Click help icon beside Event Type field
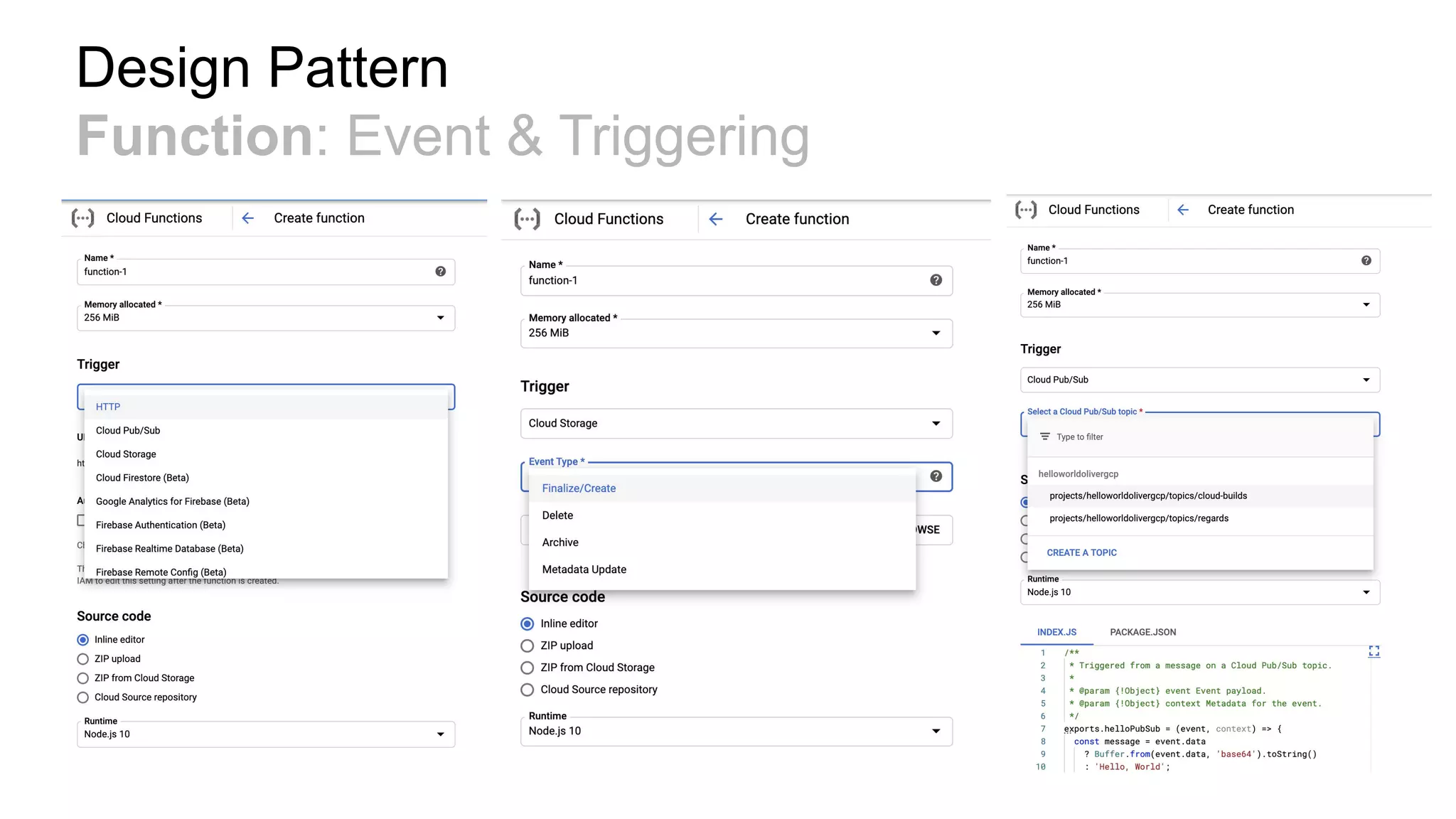This screenshot has width=1456, height=819. (936, 476)
